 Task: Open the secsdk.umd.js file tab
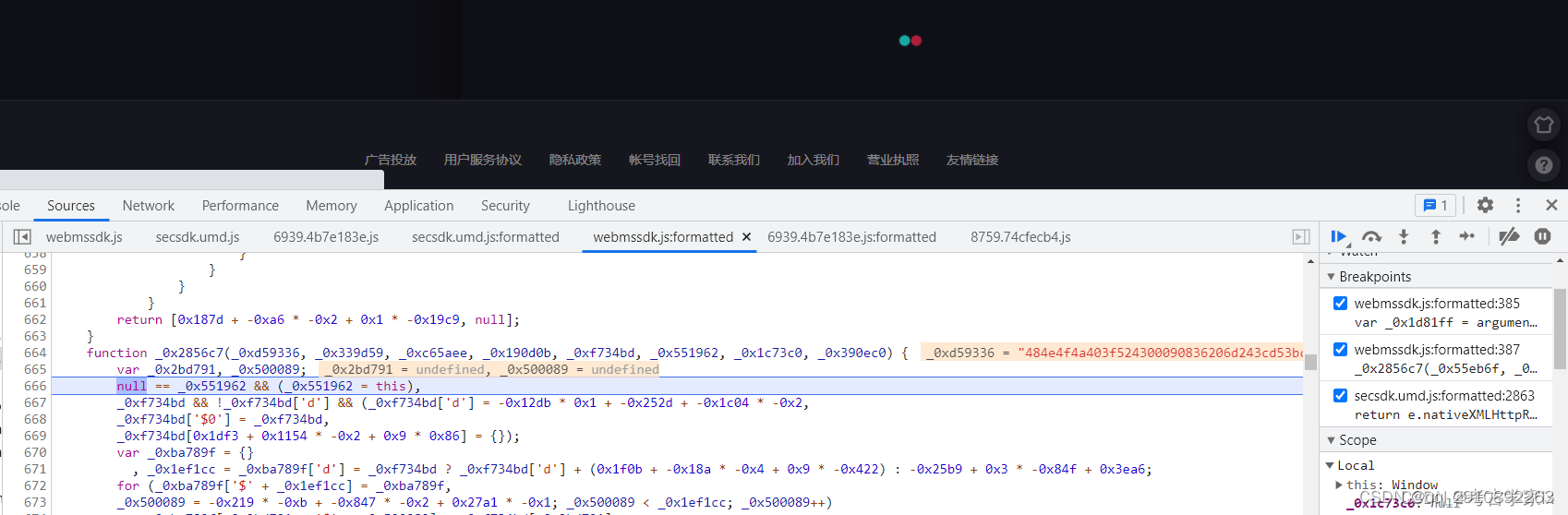click(x=198, y=237)
